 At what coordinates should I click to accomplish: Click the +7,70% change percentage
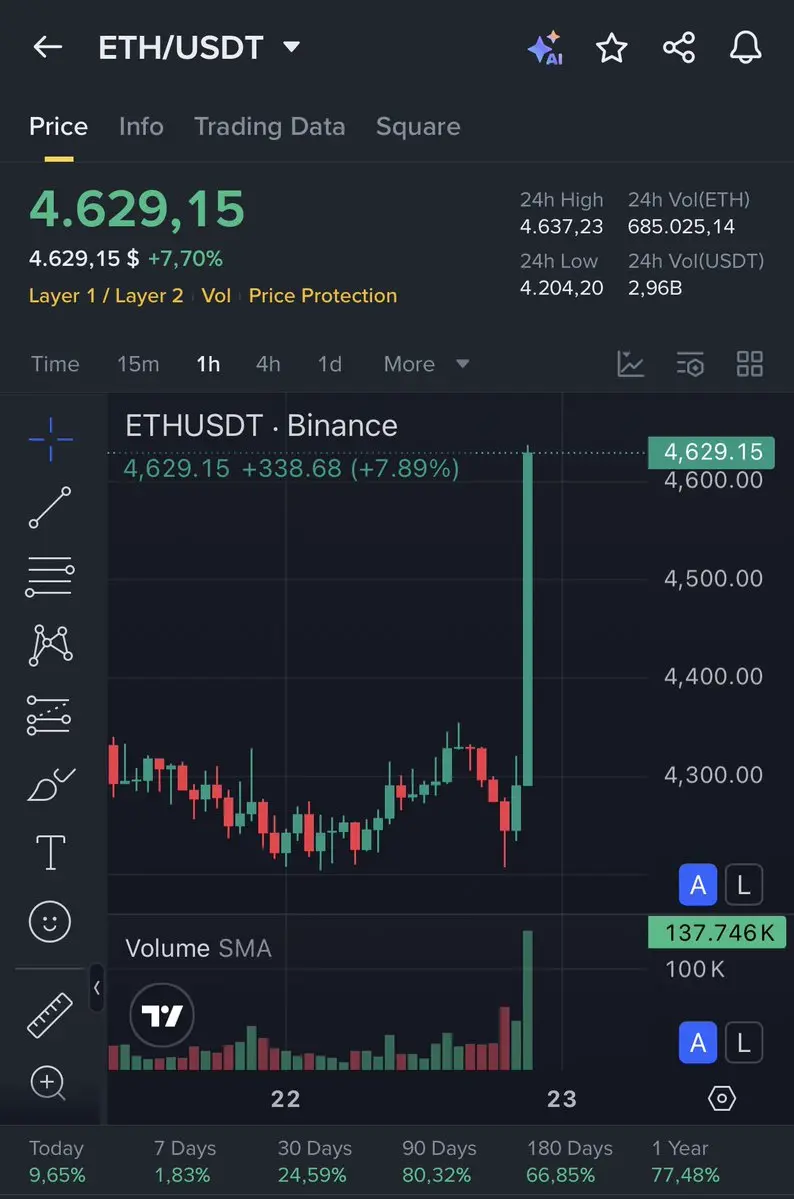click(x=185, y=258)
